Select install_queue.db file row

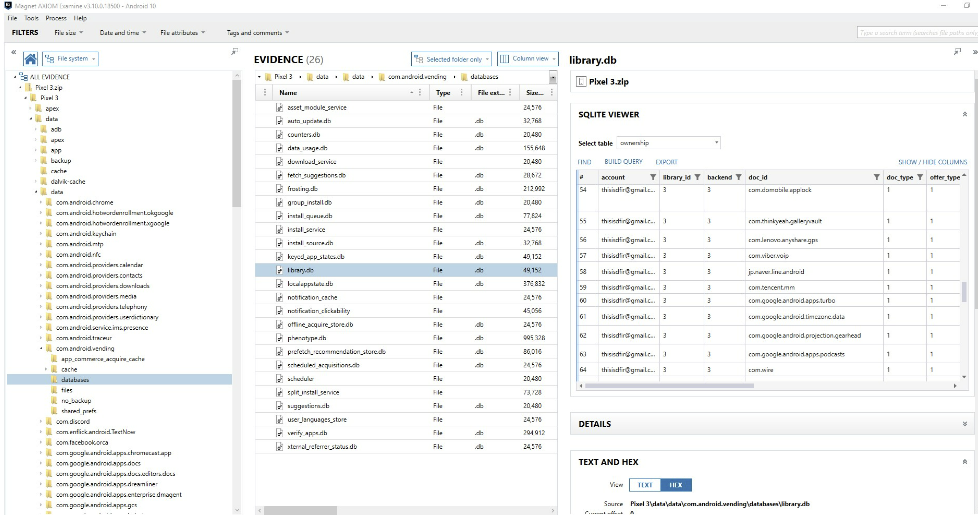(406, 216)
